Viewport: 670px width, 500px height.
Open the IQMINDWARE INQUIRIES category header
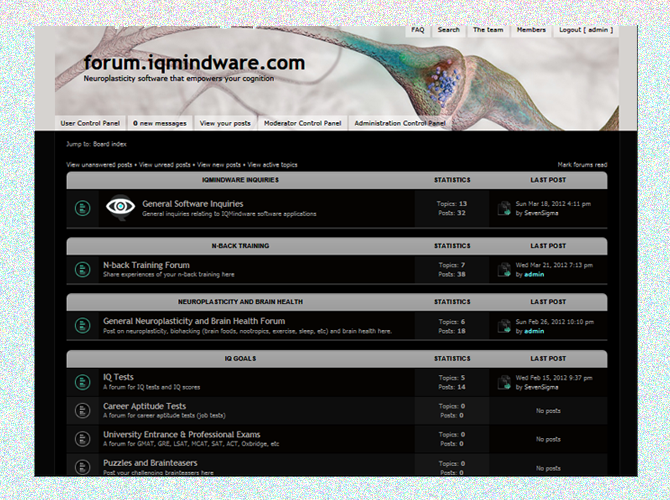pos(241,180)
